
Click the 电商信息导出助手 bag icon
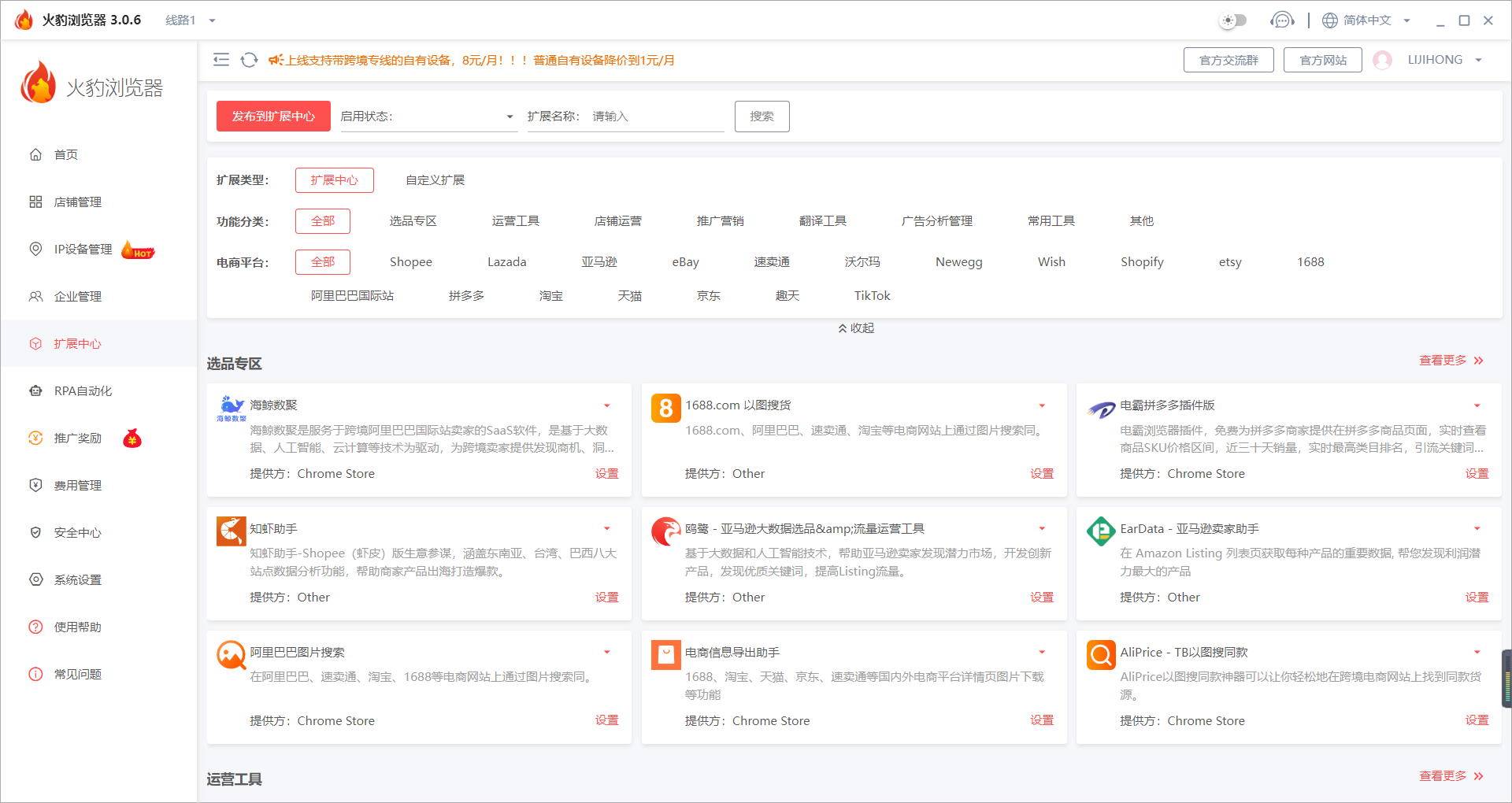666,655
